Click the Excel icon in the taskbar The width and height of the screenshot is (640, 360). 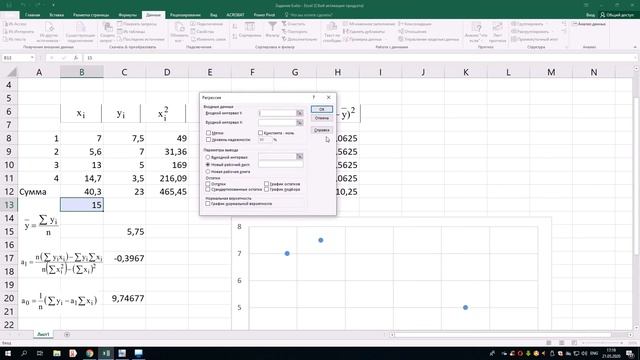[106, 353]
